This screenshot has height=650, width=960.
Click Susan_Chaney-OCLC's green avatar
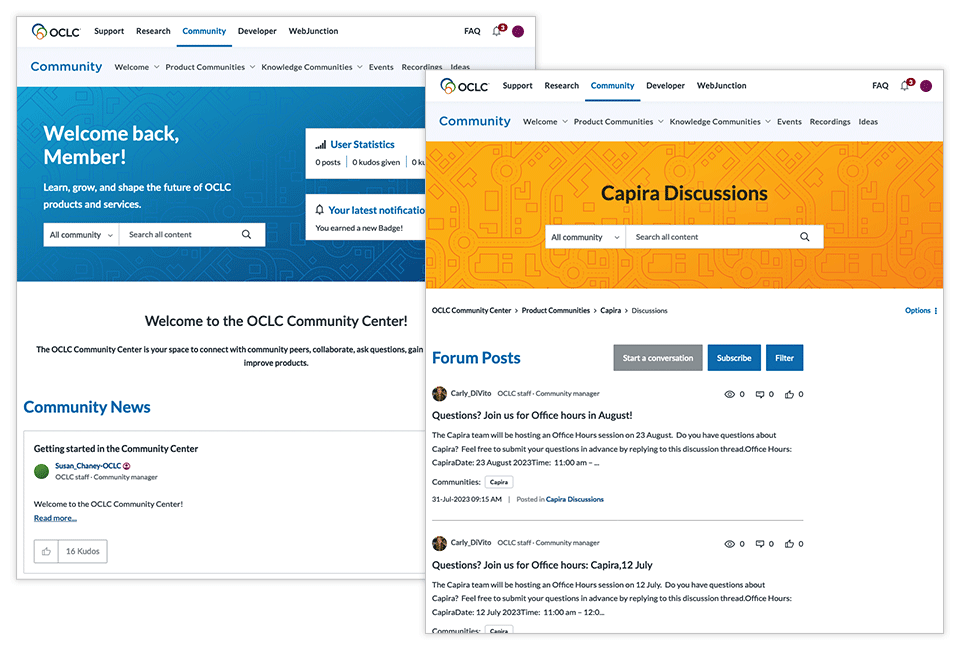click(41, 471)
